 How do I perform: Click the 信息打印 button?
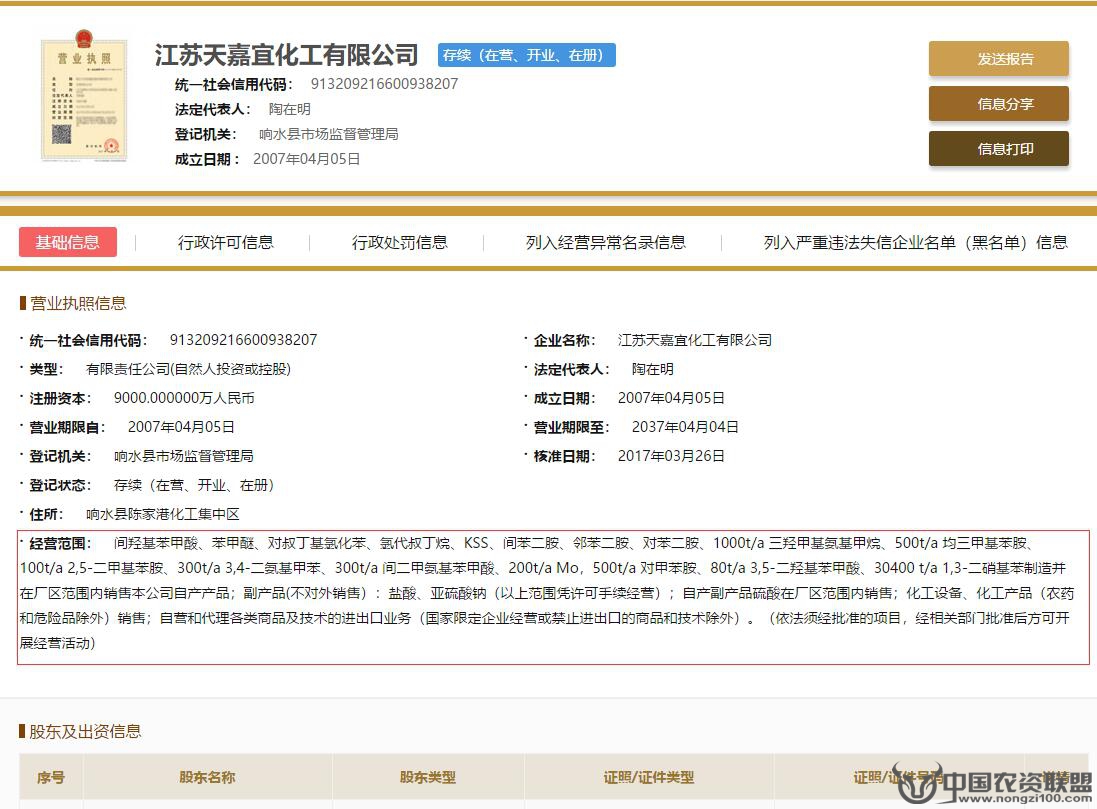click(x=998, y=148)
